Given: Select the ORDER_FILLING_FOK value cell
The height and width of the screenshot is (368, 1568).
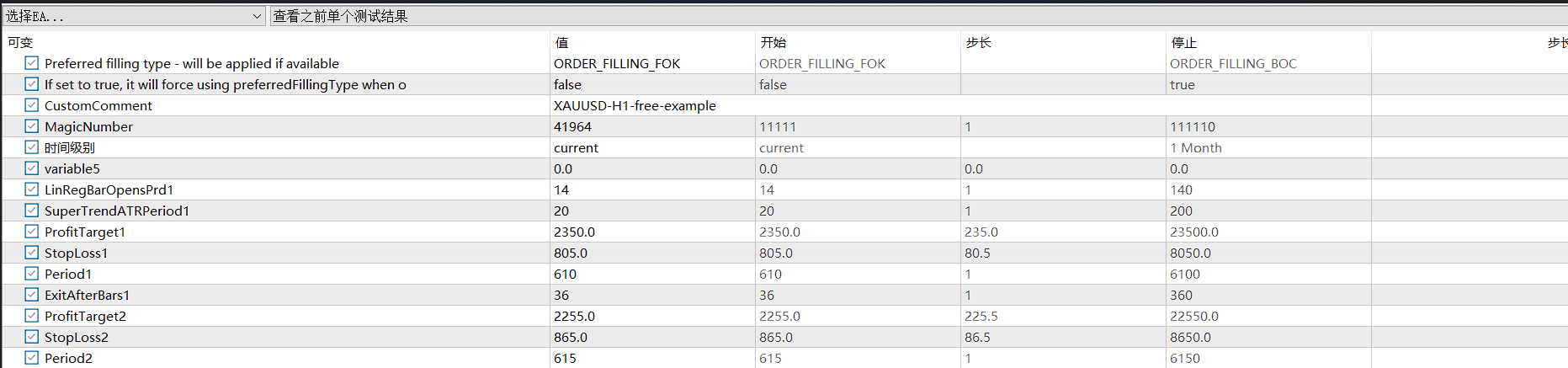Looking at the screenshot, I should point(652,63).
